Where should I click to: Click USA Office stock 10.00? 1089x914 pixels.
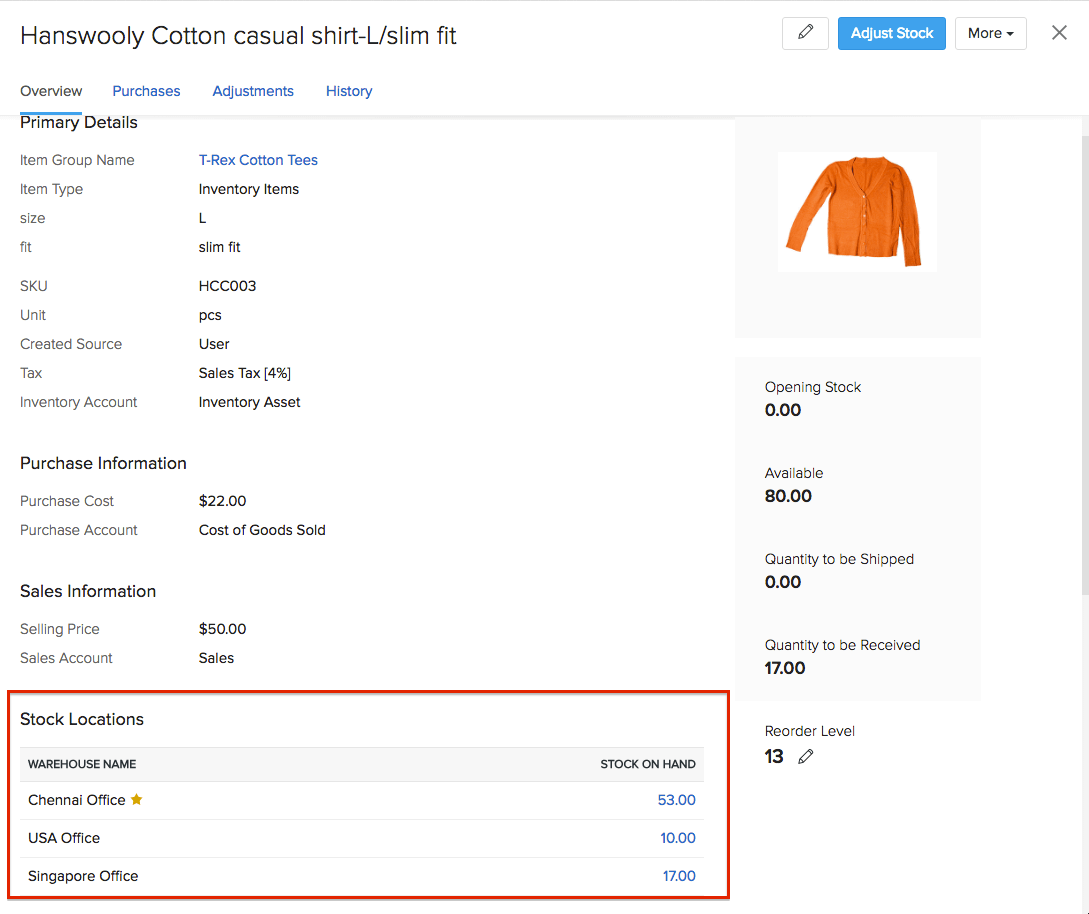coord(677,838)
